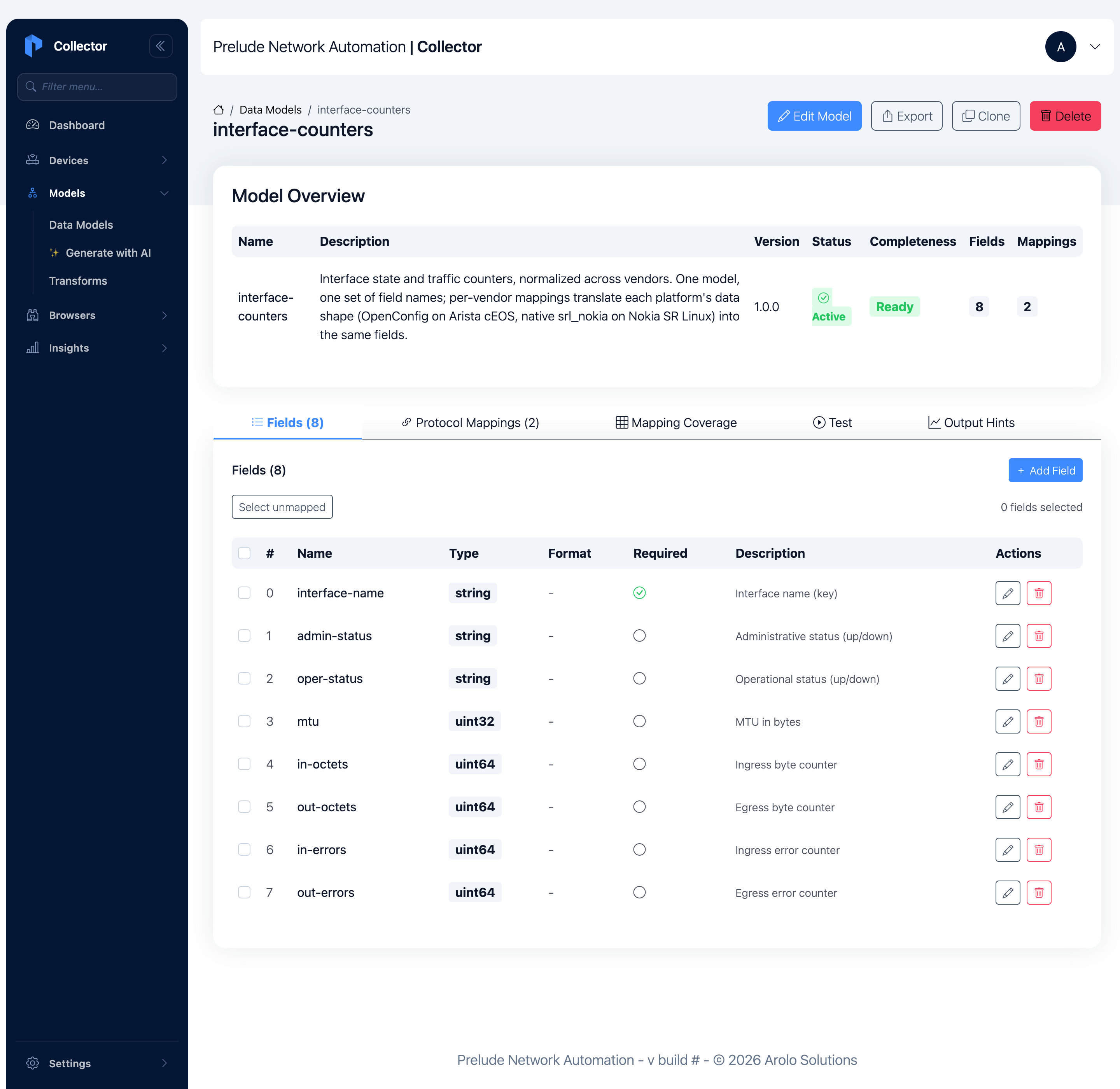Image resolution: width=1120 pixels, height=1089 pixels.
Task: Click the Edit Model button
Action: (x=814, y=116)
